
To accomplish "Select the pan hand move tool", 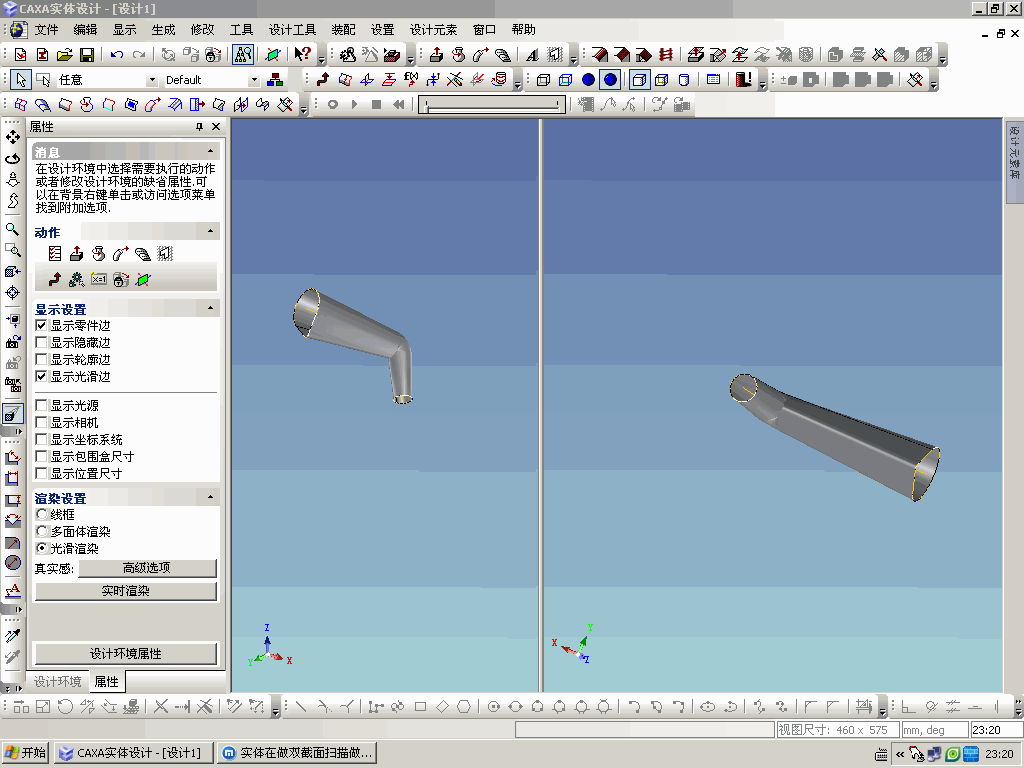I will [12, 137].
